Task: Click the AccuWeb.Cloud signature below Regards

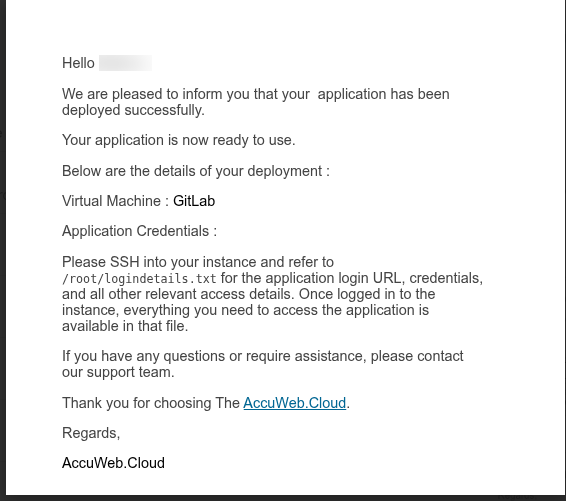Action: click(113, 463)
